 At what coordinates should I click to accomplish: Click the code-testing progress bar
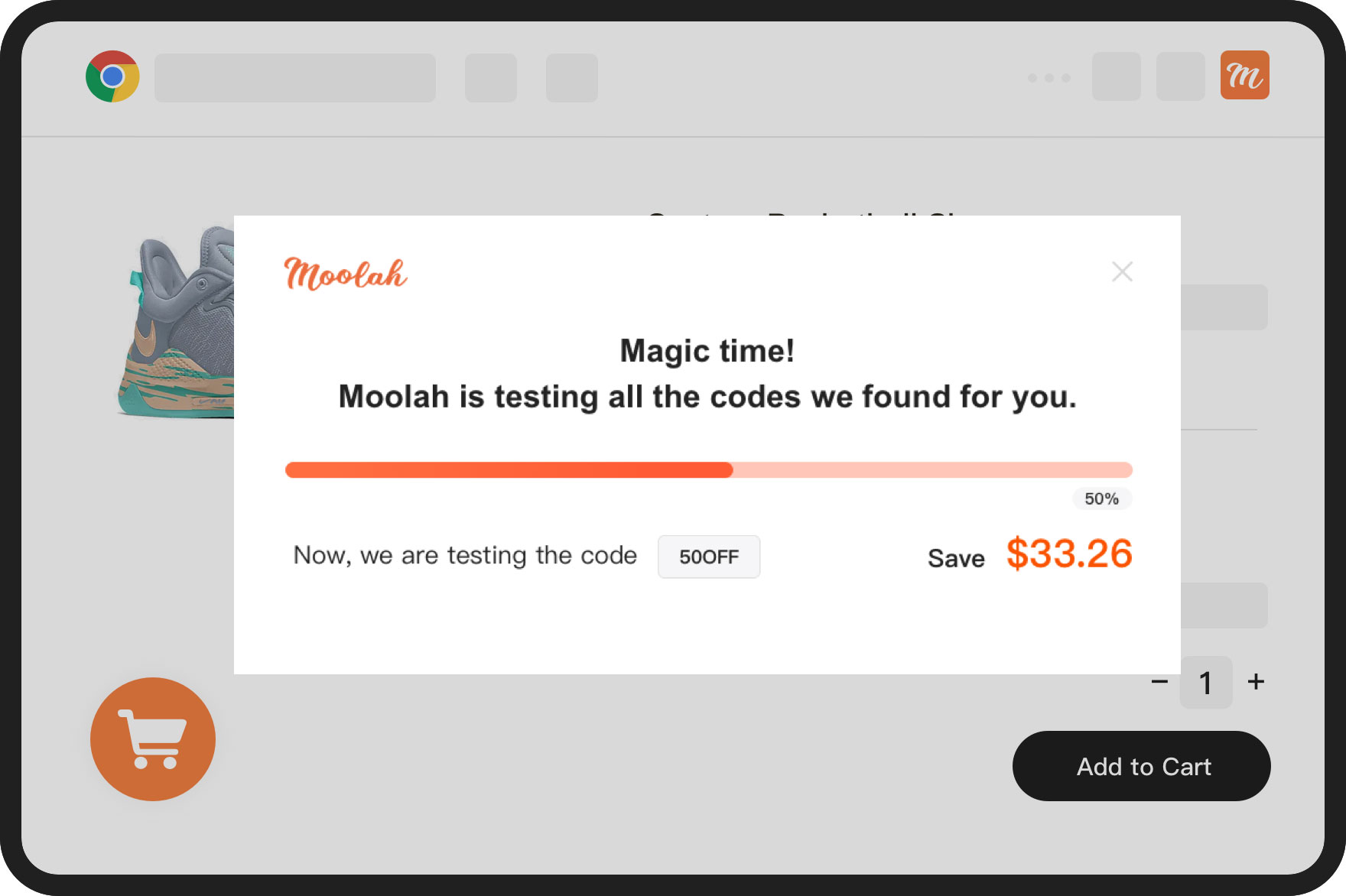tap(708, 469)
